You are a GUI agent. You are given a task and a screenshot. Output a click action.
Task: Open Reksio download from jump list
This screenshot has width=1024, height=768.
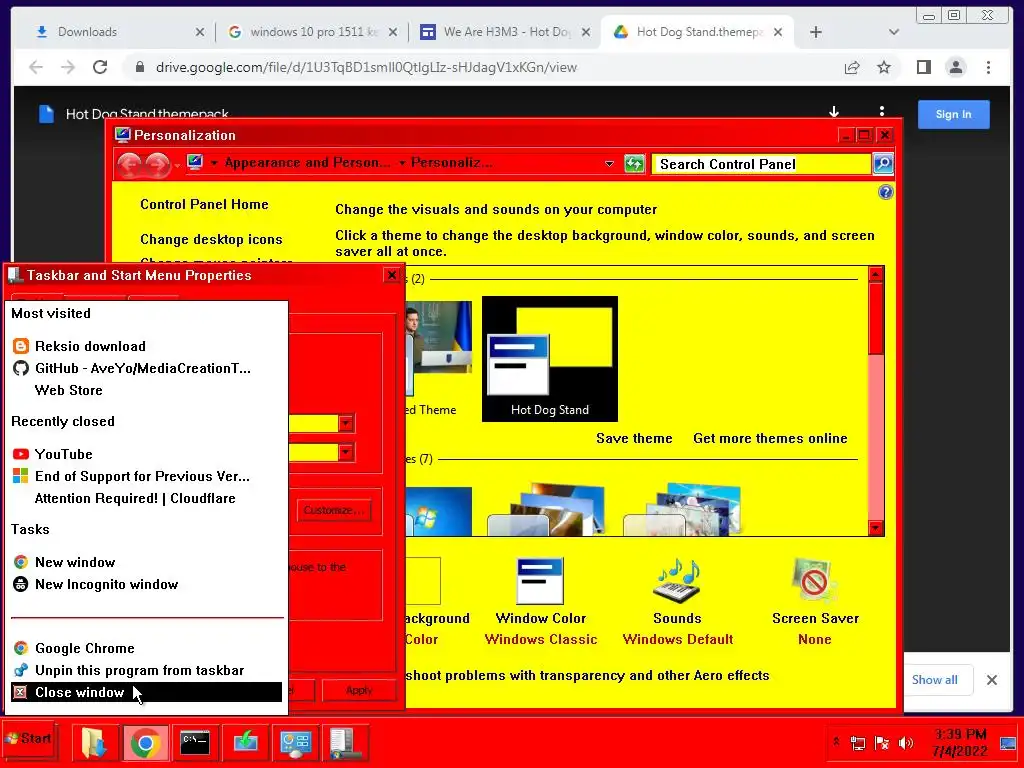147,346
